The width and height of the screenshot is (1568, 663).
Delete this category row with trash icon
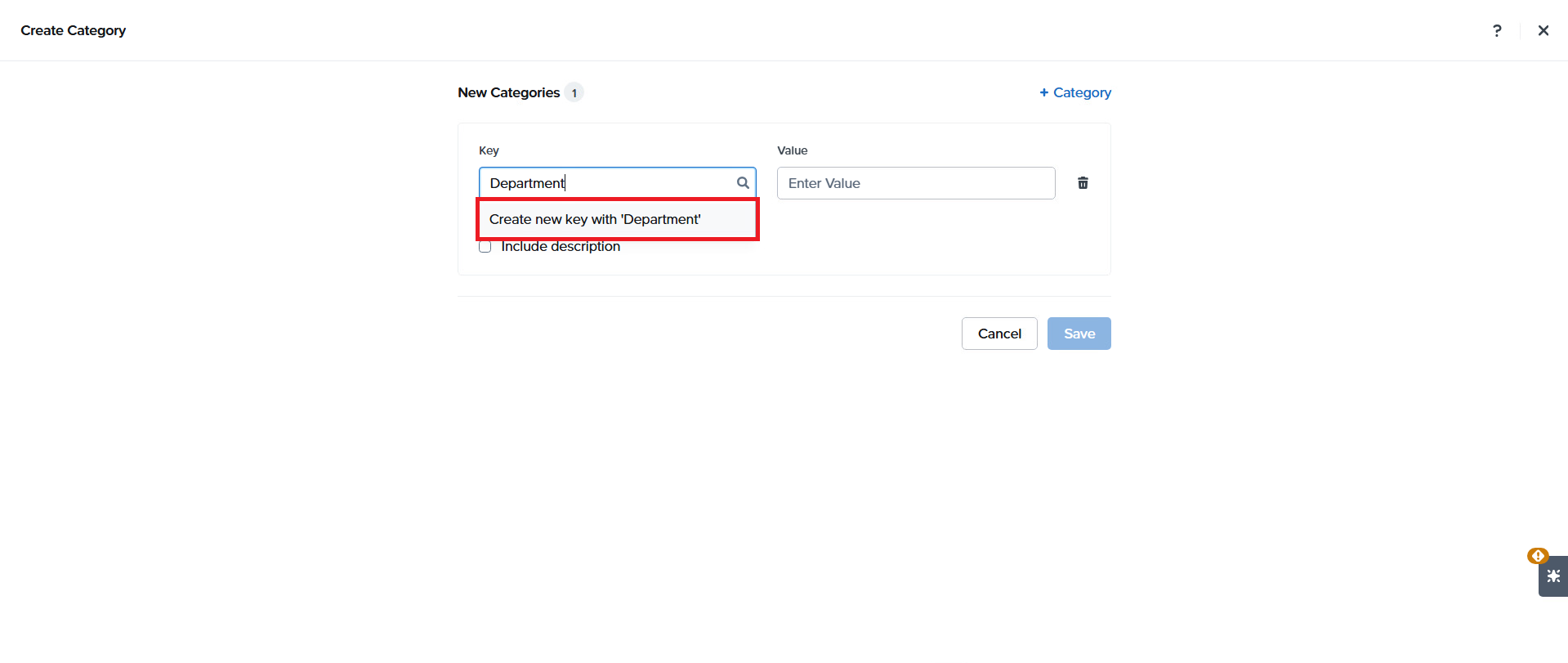[1083, 183]
